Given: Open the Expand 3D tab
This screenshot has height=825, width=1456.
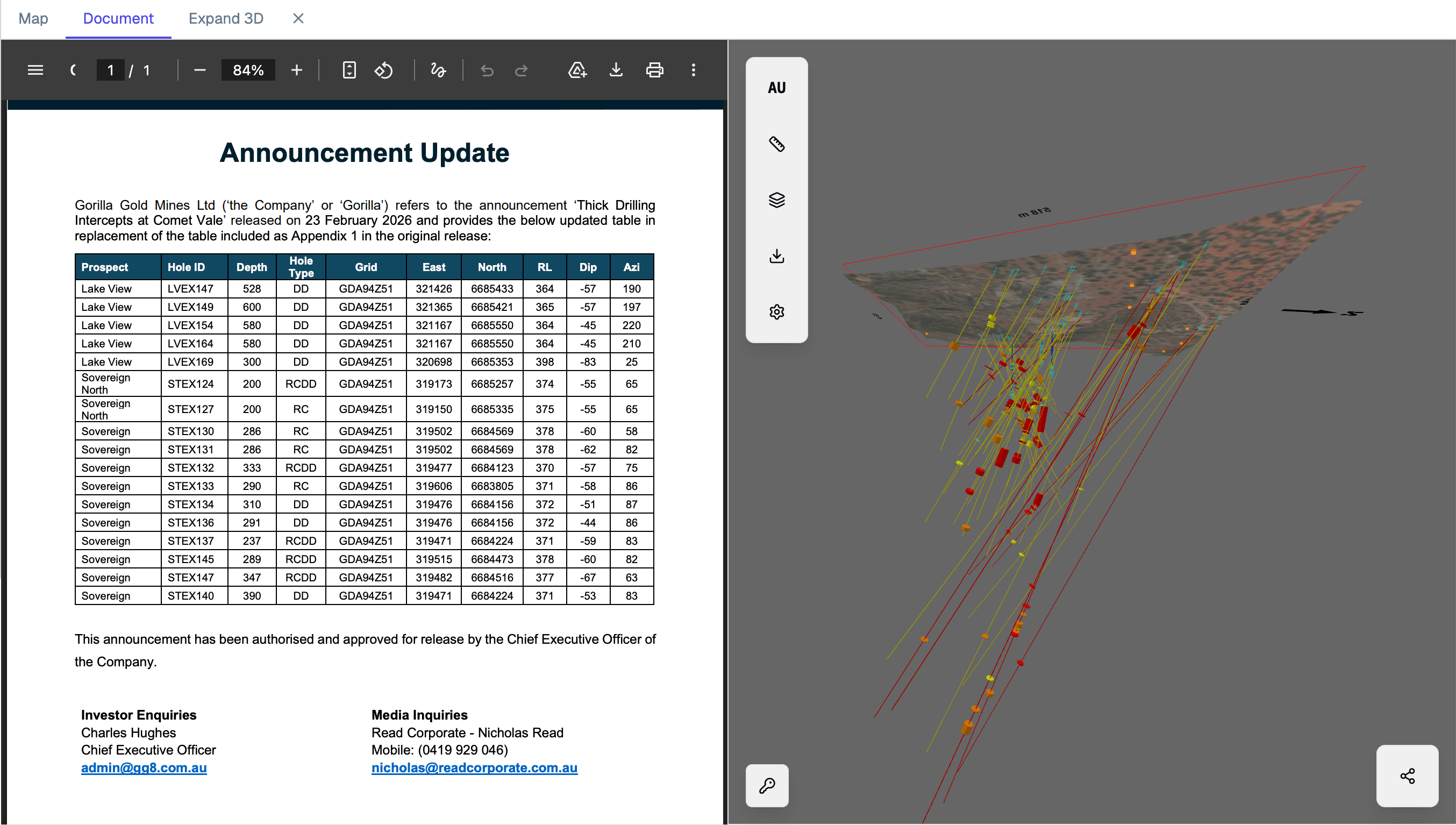Looking at the screenshot, I should pyautogui.click(x=225, y=18).
